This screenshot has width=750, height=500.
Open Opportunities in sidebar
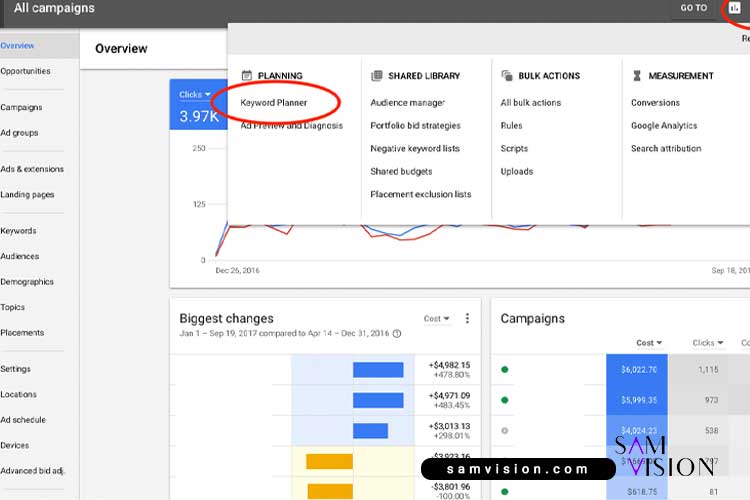pyautogui.click(x=25, y=71)
